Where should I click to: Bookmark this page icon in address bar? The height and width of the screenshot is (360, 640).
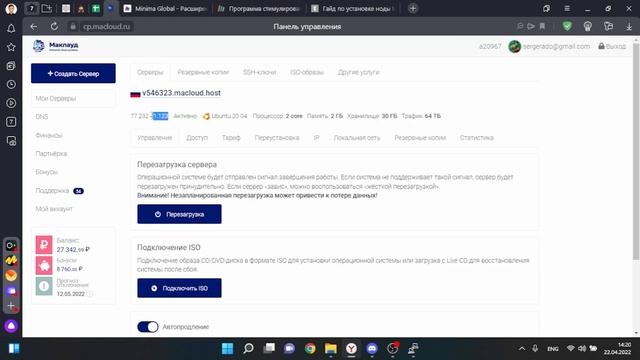point(542,26)
